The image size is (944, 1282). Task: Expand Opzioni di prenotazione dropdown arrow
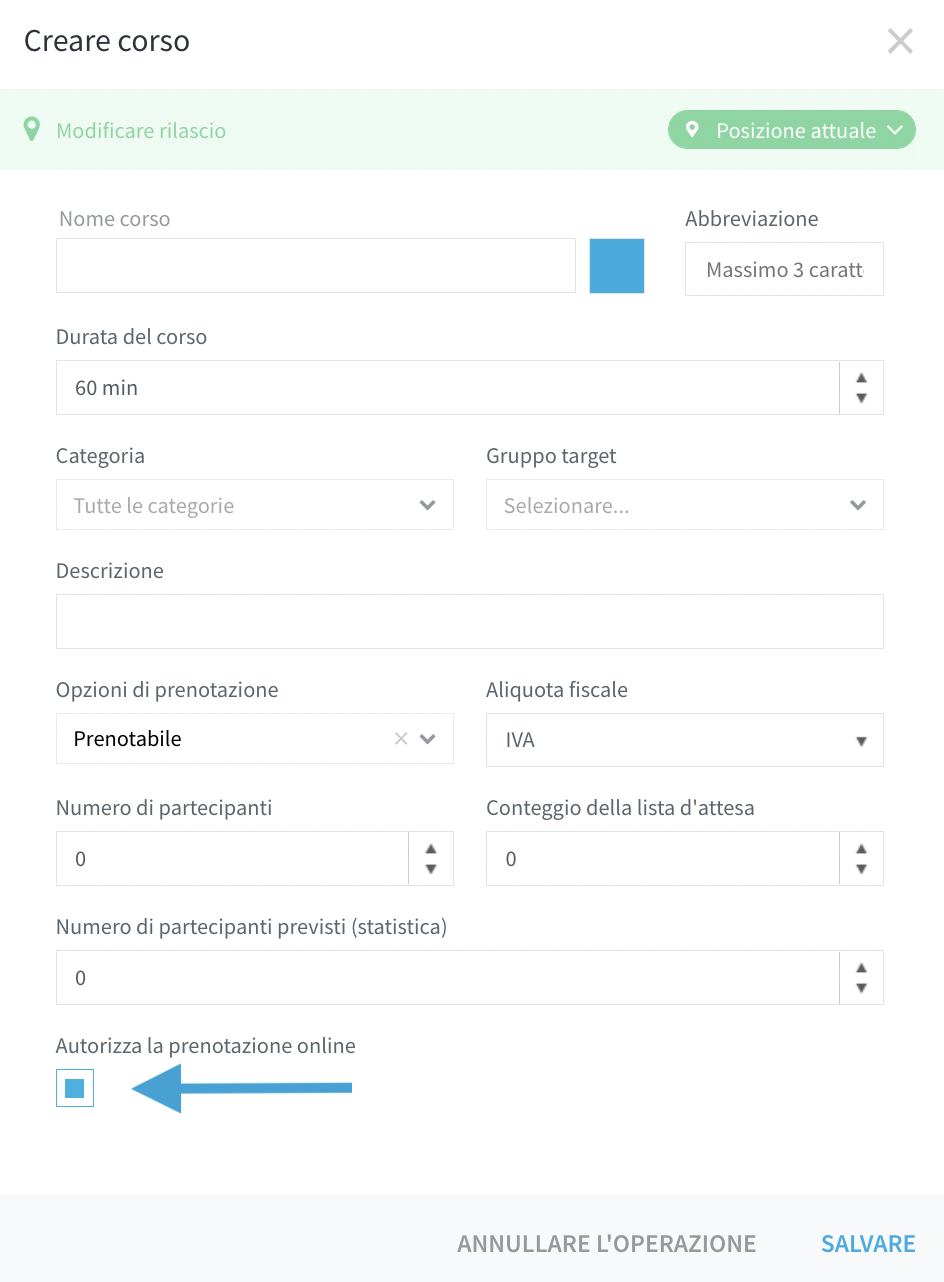pos(428,739)
